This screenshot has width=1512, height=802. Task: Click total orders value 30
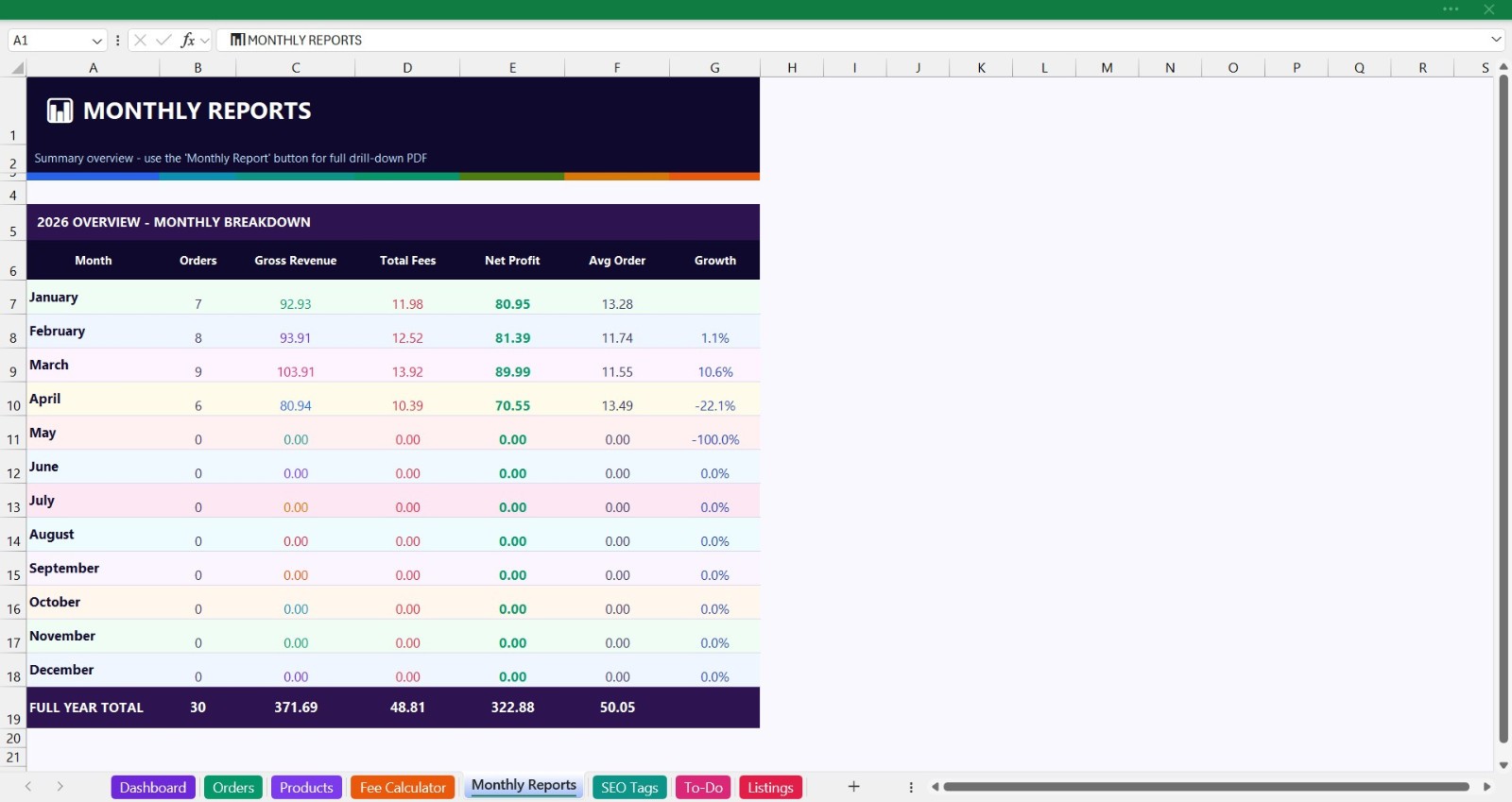coord(198,708)
